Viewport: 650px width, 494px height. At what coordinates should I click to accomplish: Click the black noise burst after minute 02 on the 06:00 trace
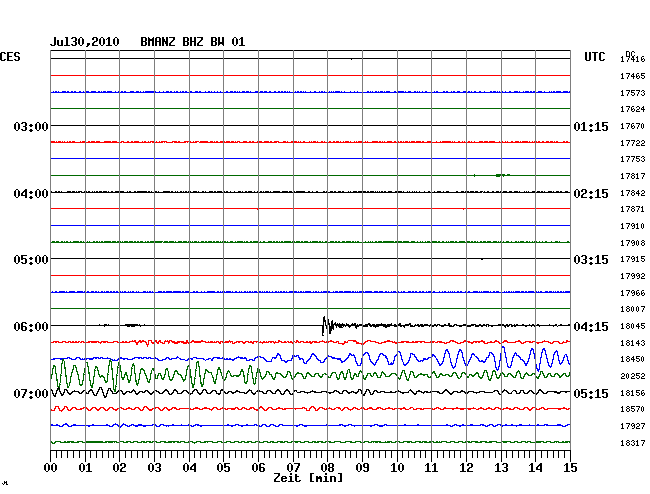coord(133,325)
